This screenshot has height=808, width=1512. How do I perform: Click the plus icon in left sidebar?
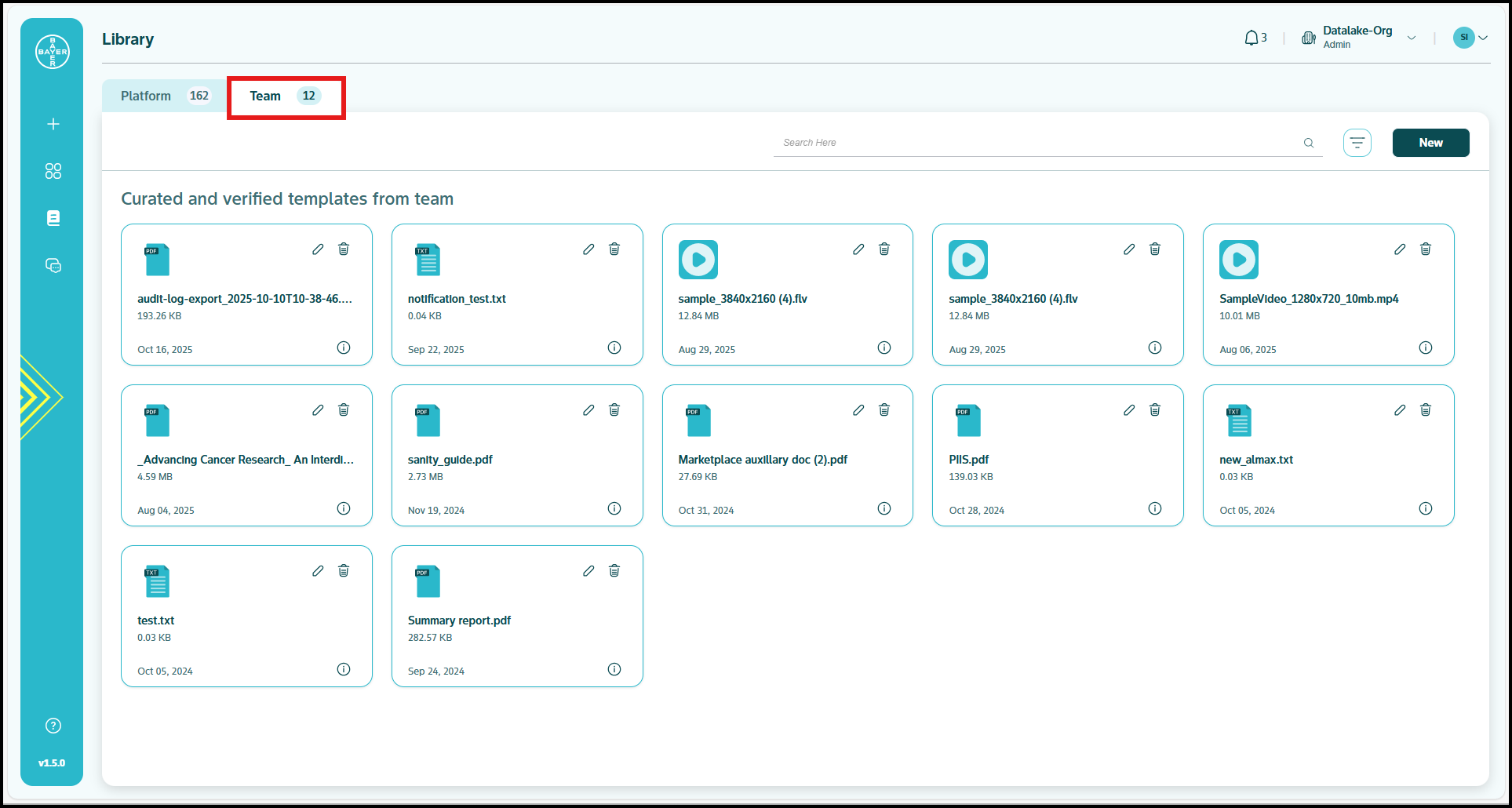point(53,124)
